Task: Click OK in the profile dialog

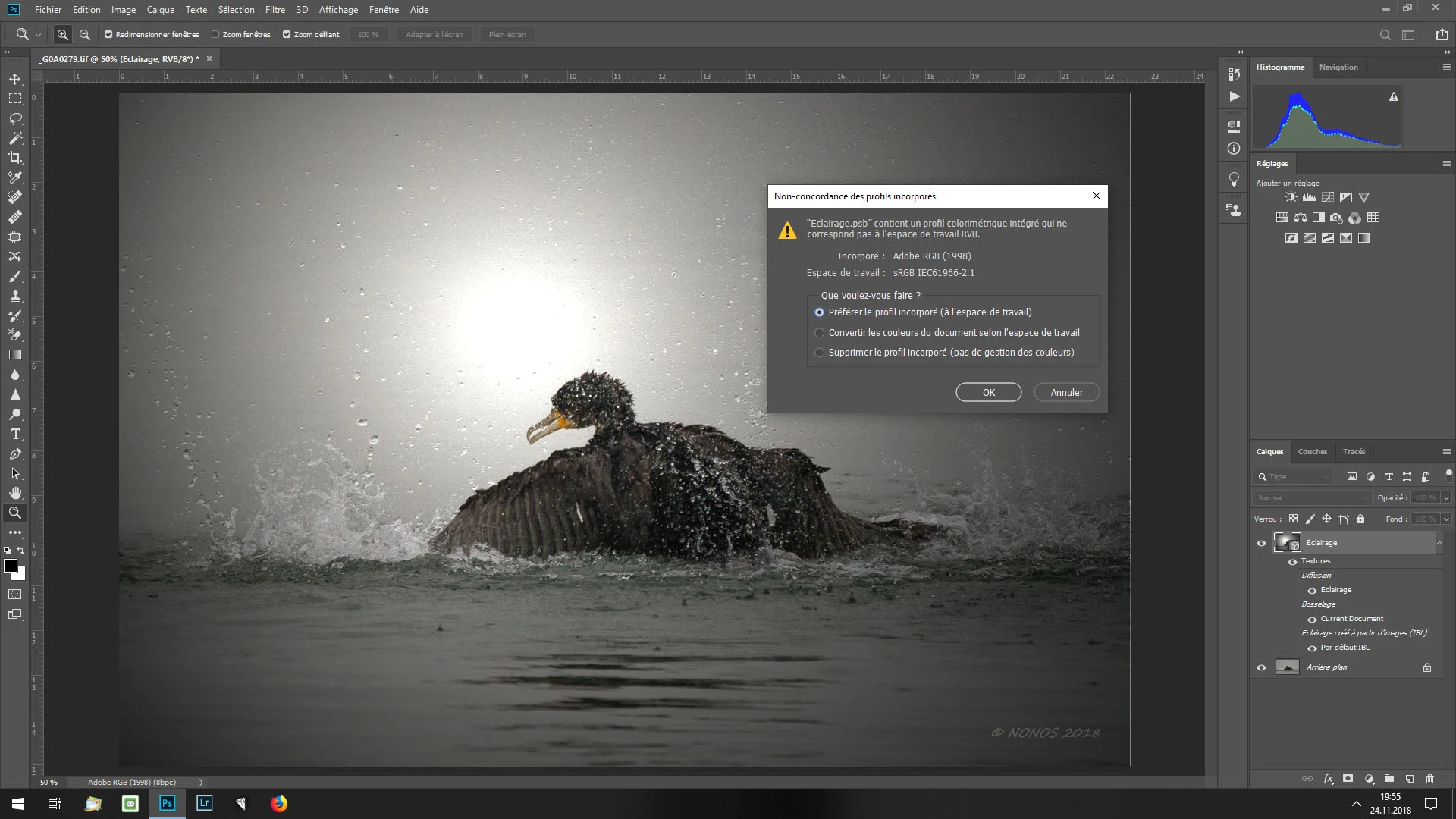Action: 988,393
